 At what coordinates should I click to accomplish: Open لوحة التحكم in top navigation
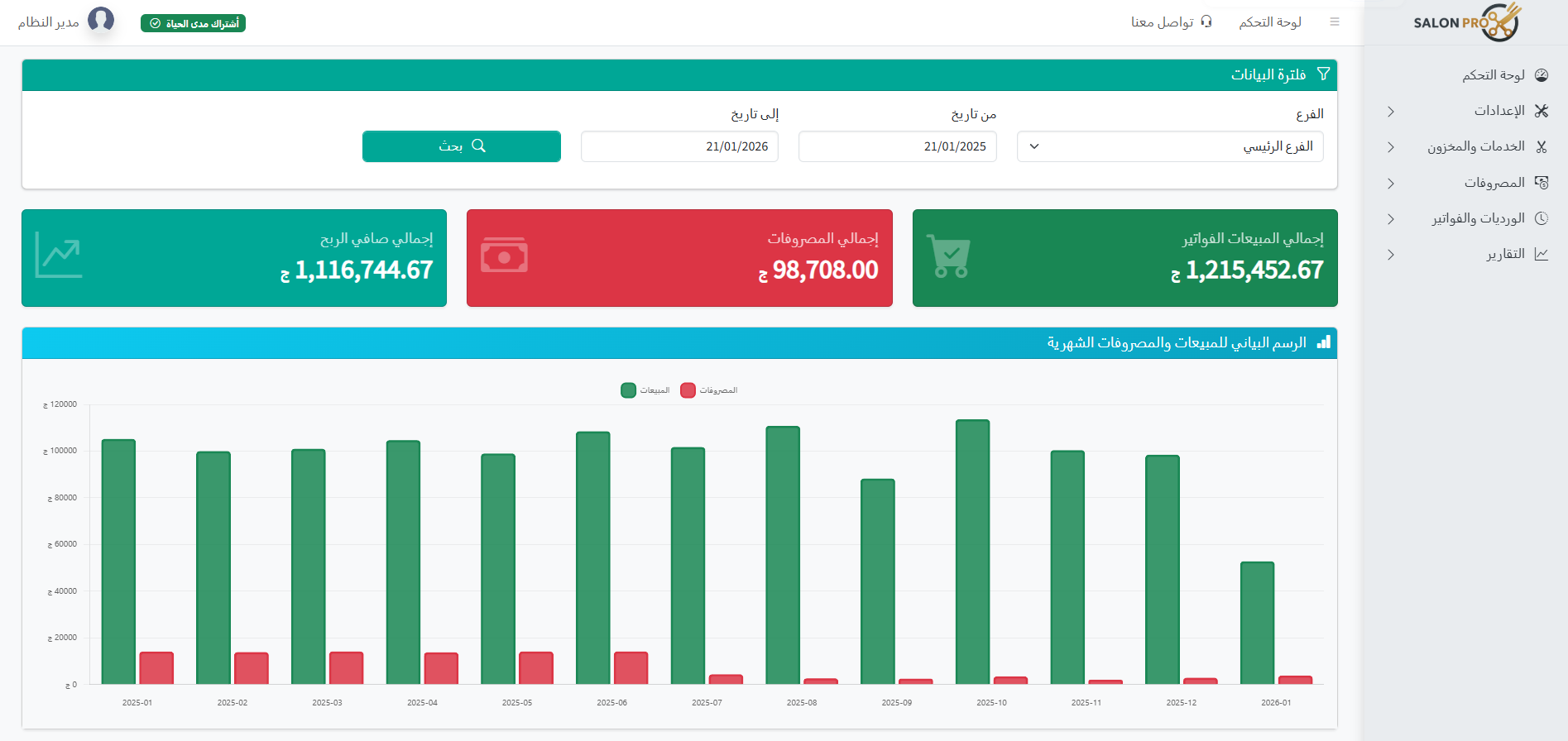tap(1269, 22)
